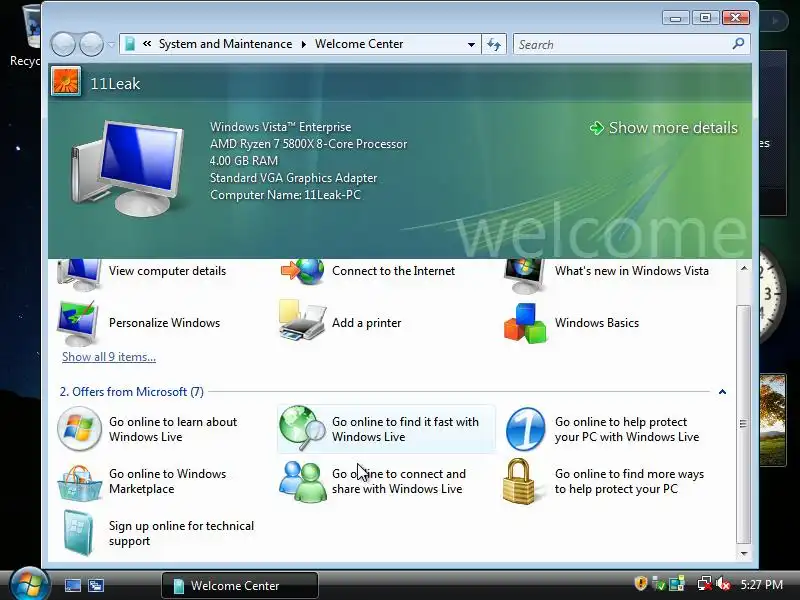Open the address bar history dropdown arrow

(x=471, y=44)
